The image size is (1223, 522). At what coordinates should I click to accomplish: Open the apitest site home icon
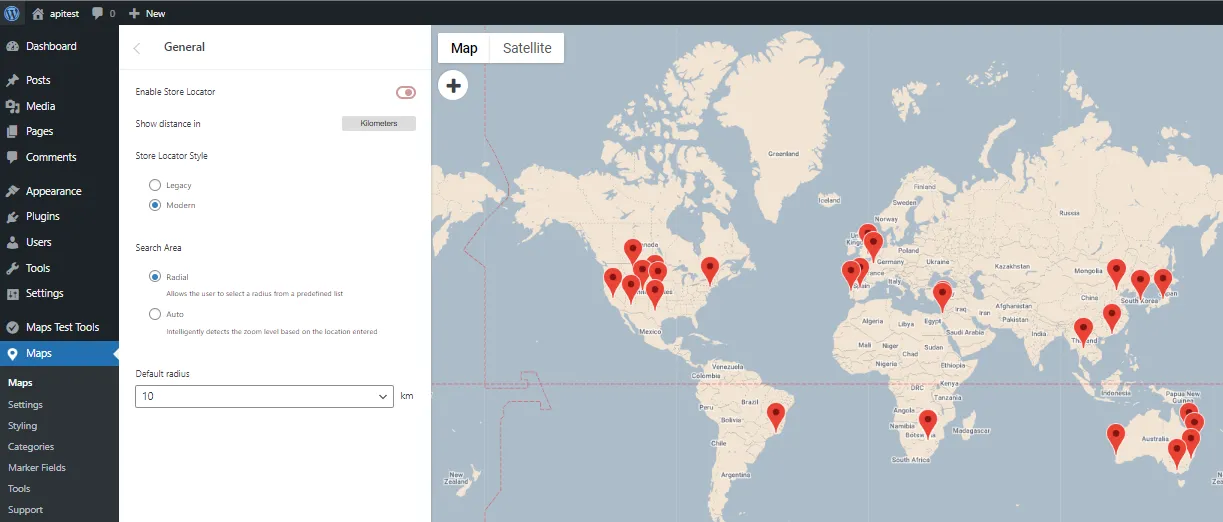[x=38, y=13]
